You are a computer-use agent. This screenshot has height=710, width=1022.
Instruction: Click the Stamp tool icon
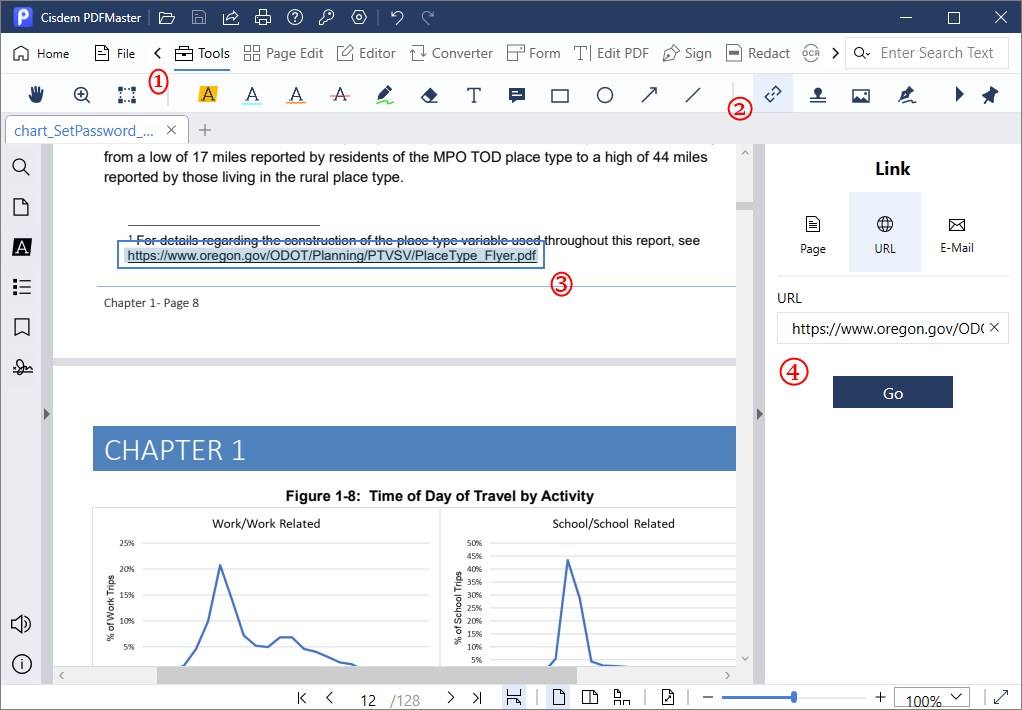(817, 95)
